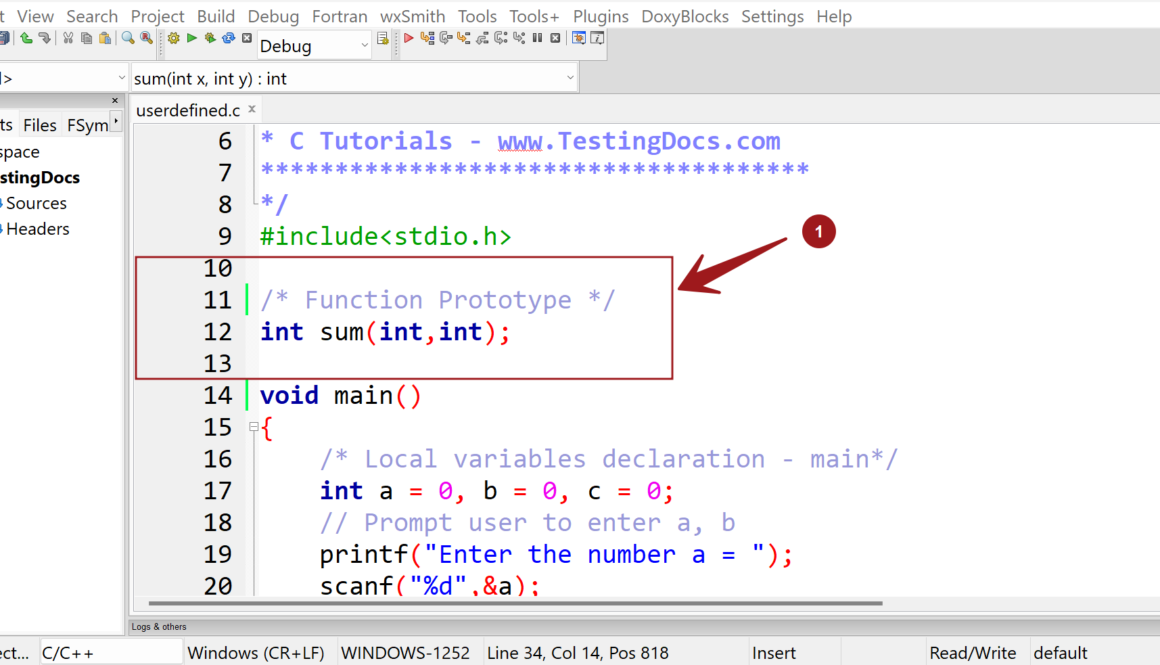Click the Undo arrow icon

(x=26, y=40)
